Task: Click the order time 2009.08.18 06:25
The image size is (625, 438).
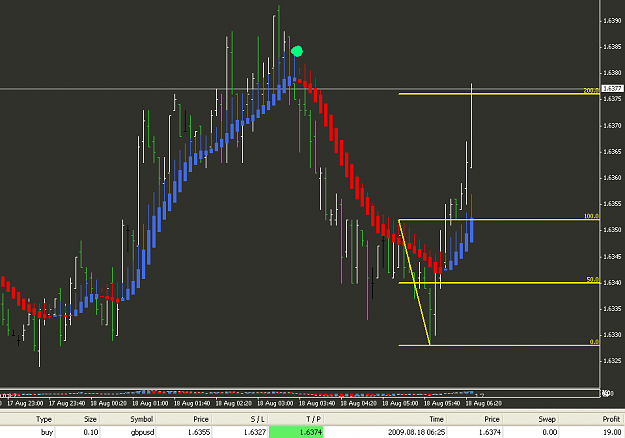Action: [416, 432]
